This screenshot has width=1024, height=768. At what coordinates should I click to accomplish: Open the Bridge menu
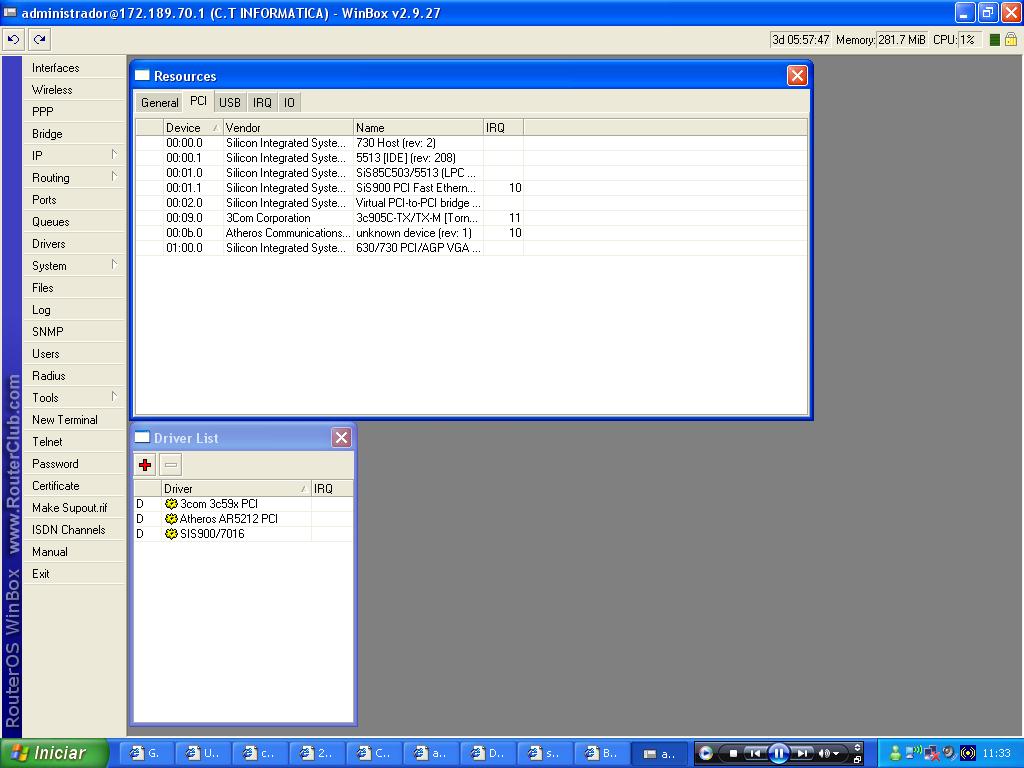click(74, 134)
